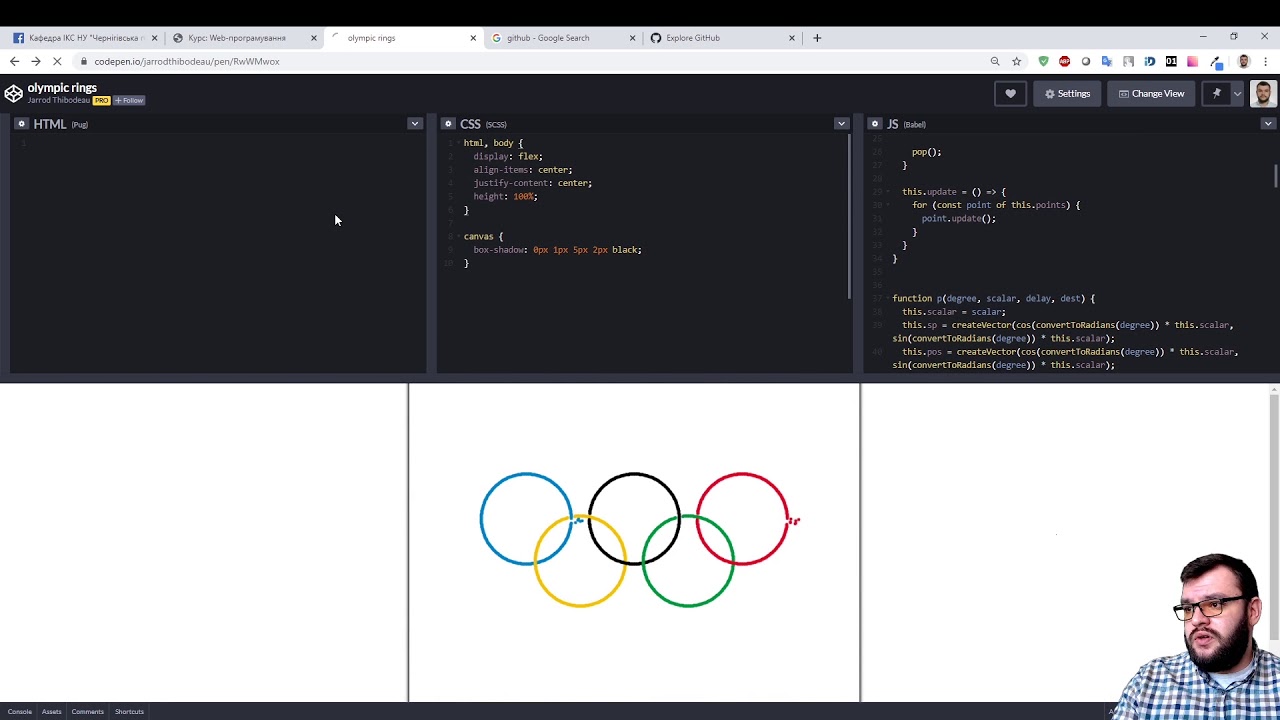Expand the CSS panel dropdown menu
The height and width of the screenshot is (720, 1280).
841,124
